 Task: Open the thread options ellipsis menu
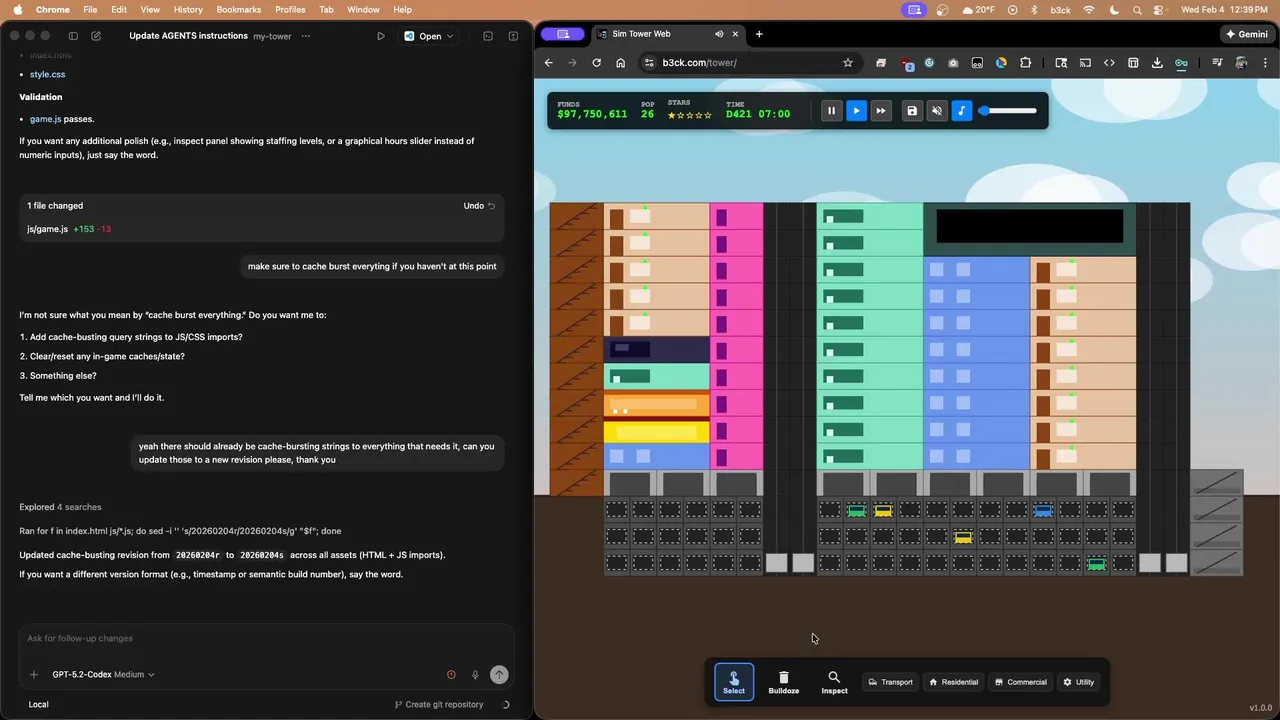click(x=305, y=36)
